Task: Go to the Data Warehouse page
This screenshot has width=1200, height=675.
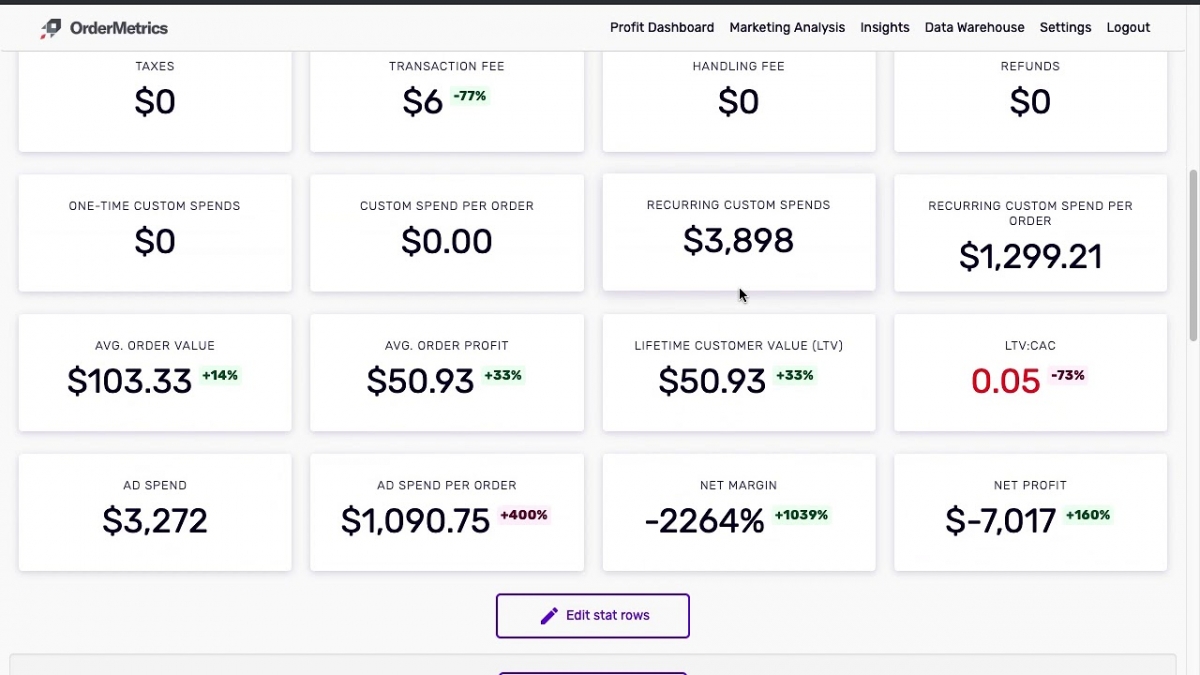Action: point(974,27)
